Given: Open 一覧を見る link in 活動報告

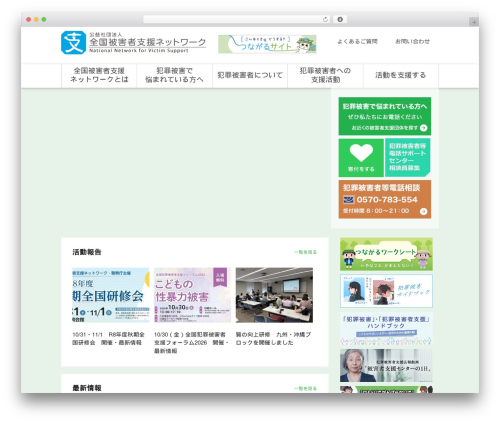Looking at the screenshot, I should (x=305, y=252).
